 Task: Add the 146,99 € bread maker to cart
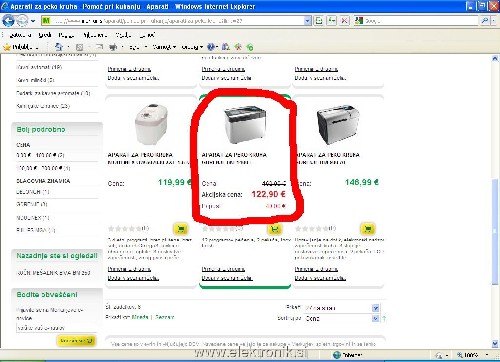click(368, 229)
